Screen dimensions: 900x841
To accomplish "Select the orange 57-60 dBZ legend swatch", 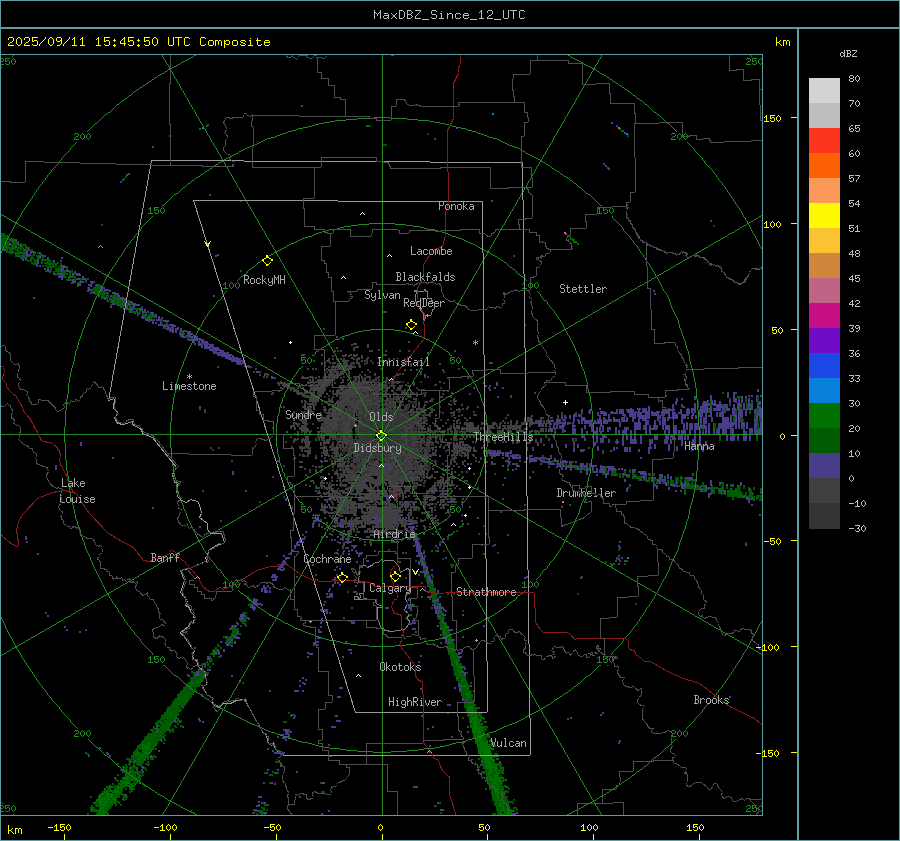I will (x=824, y=165).
